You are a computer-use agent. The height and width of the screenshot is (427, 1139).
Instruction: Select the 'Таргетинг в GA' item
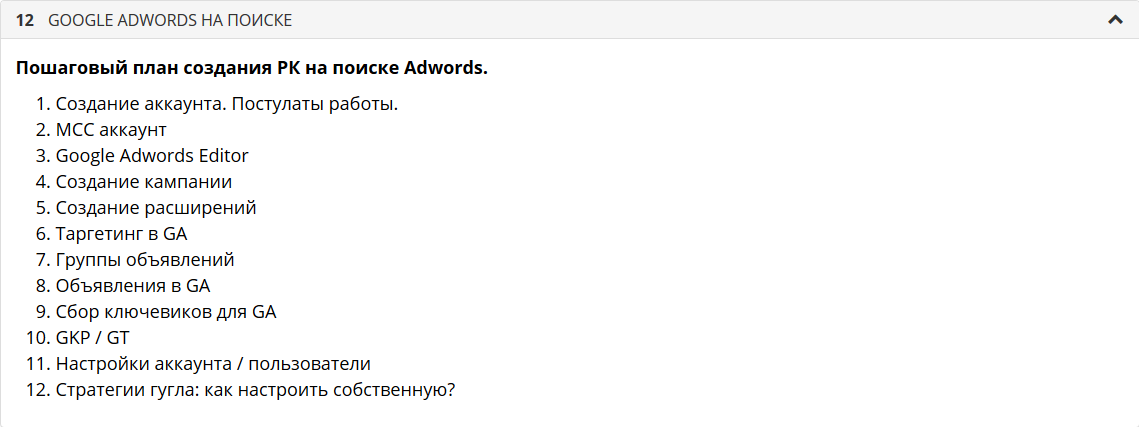(121, 234)
